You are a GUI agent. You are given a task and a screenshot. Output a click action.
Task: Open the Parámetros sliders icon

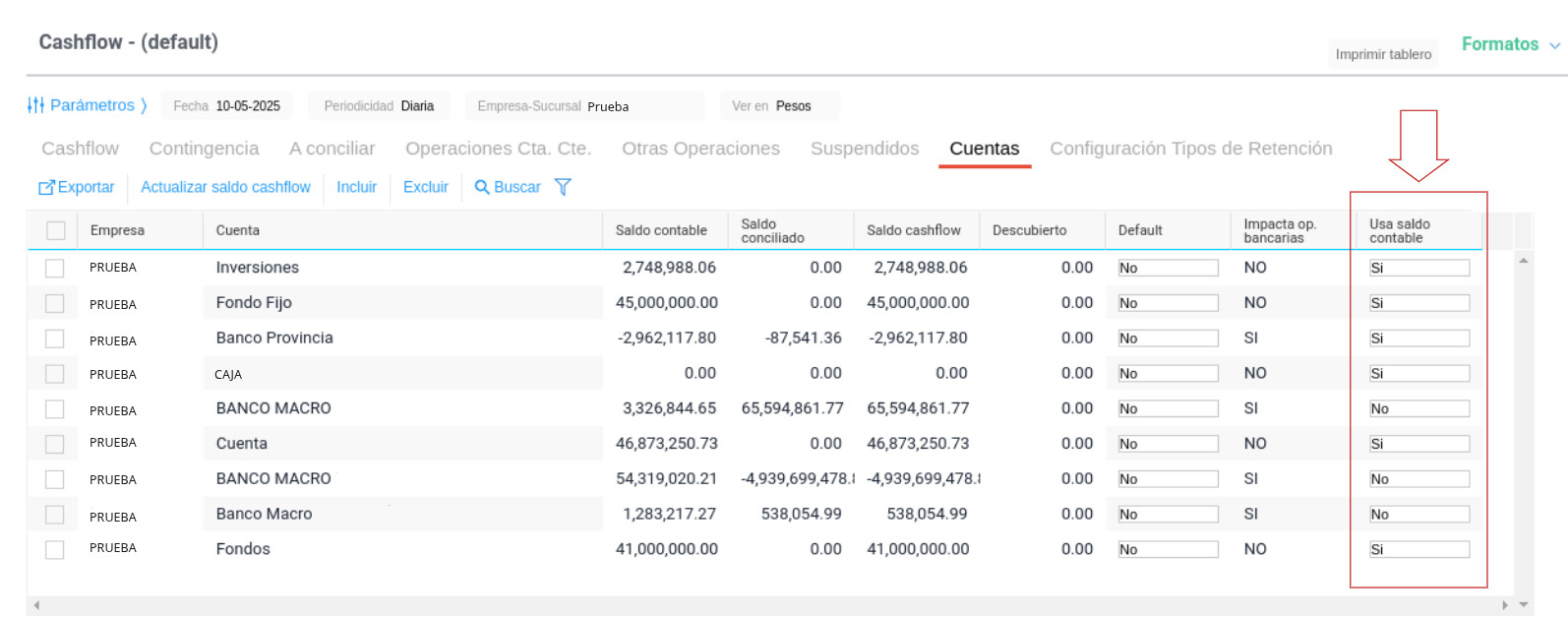point(35,105)
